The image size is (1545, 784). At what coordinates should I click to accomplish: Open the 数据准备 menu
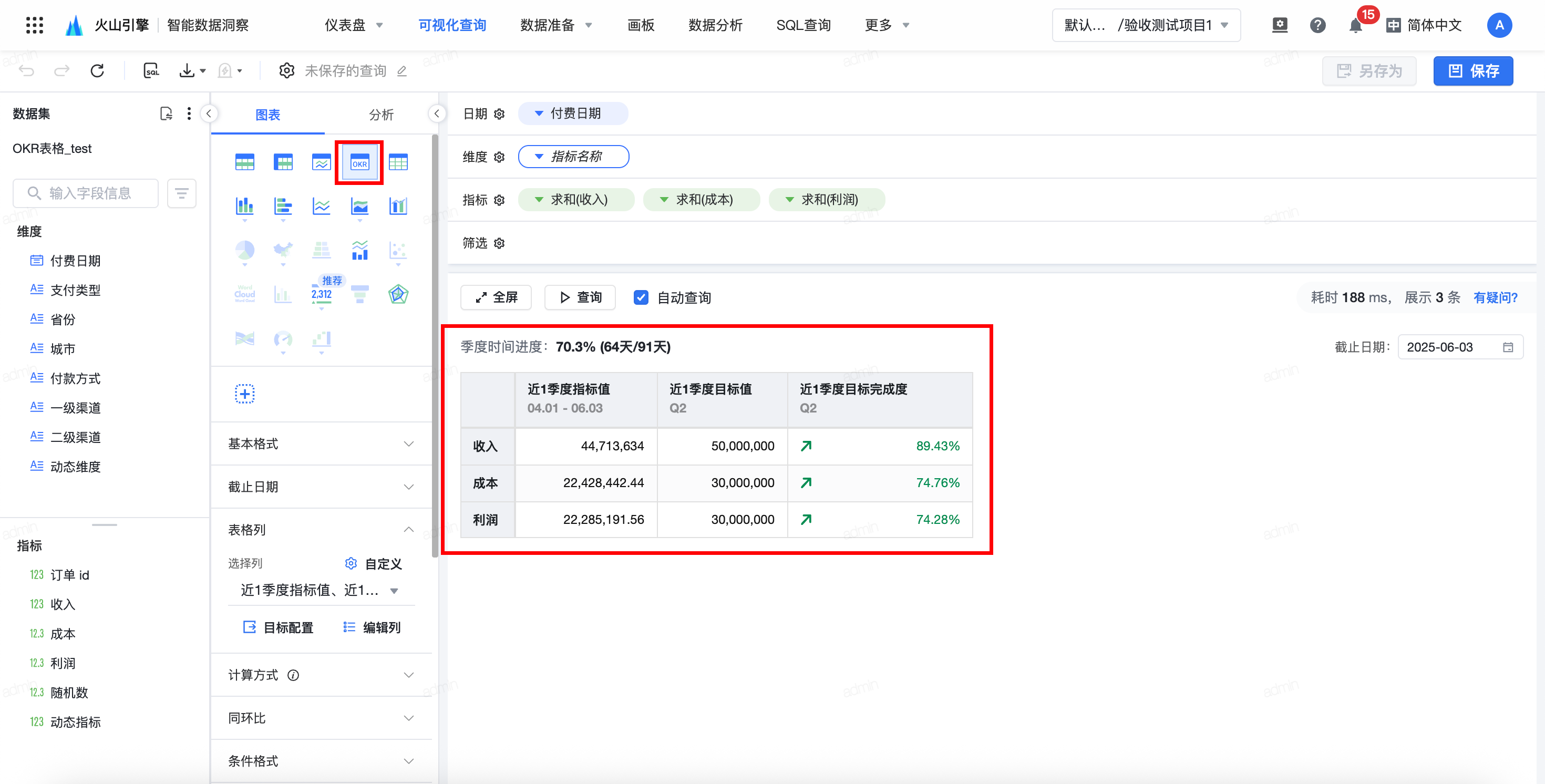click(556, 25)
